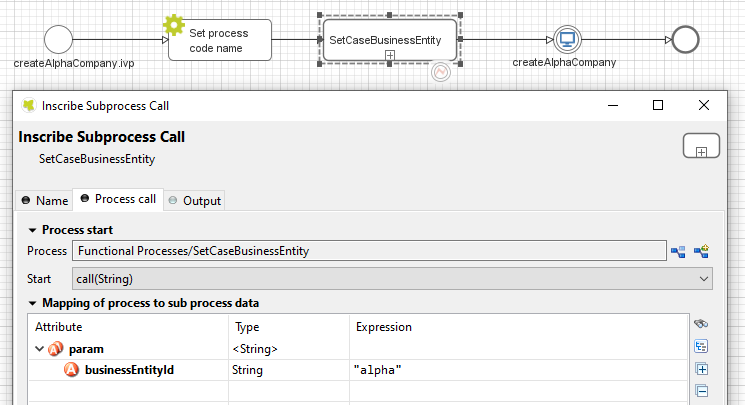Click the gear icon on Set process code name
Screen dimensions: 745x405
click(173, 25)
